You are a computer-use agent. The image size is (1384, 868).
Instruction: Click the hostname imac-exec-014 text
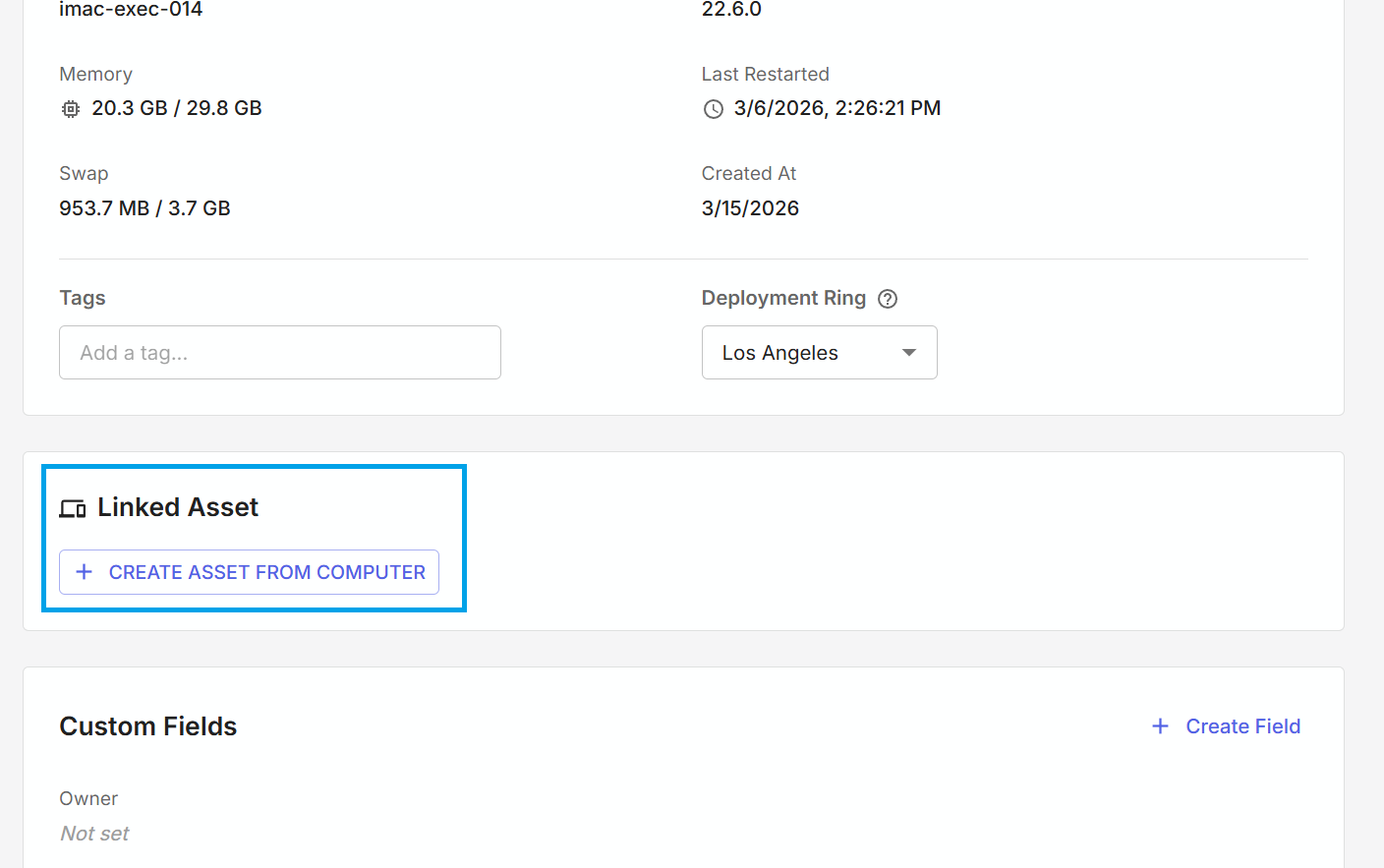click(x=131, y=10)
